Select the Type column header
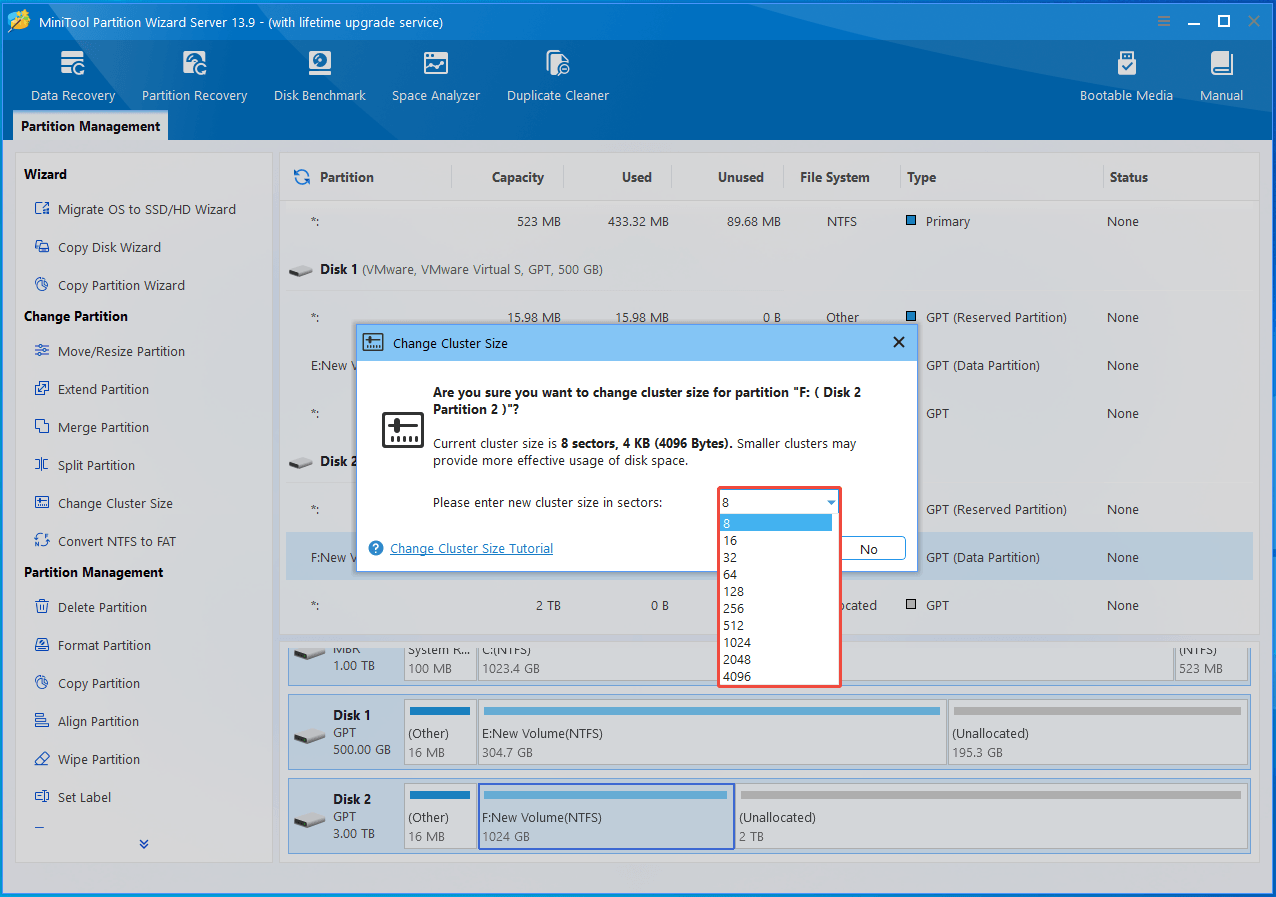This screenshot has width=1276, height=897. (x=921, y=177)
